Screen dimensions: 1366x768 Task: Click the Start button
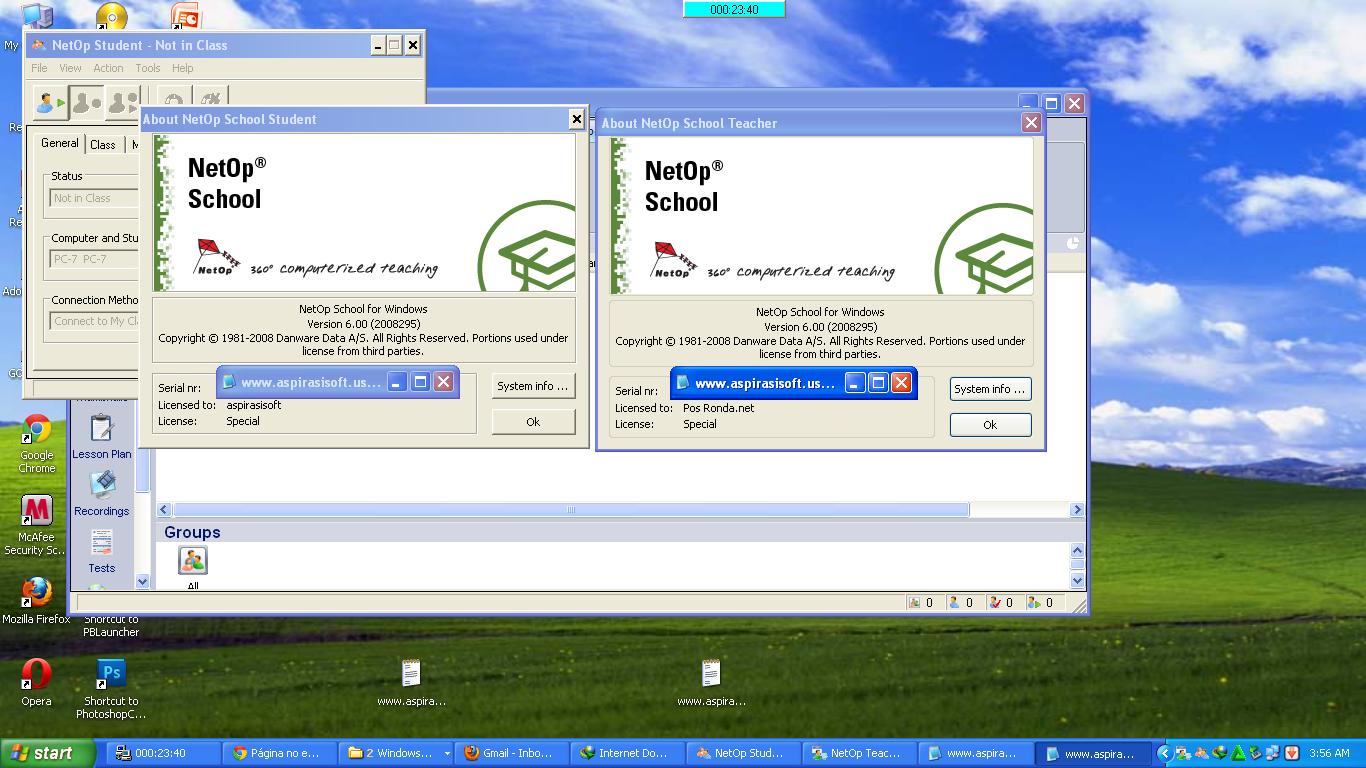pyautogui.click(x=48, y=754)
